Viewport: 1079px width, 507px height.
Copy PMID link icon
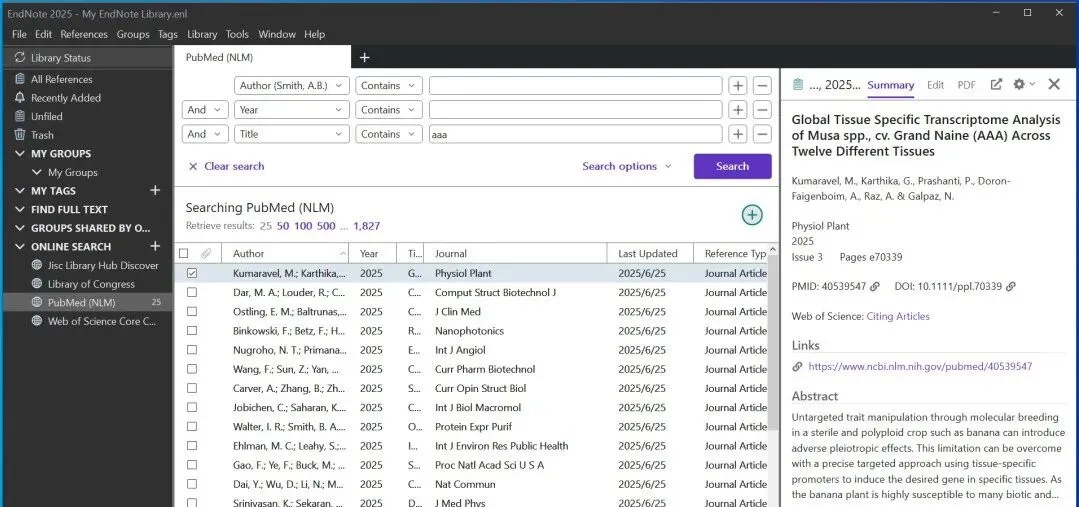coord(875,287)
